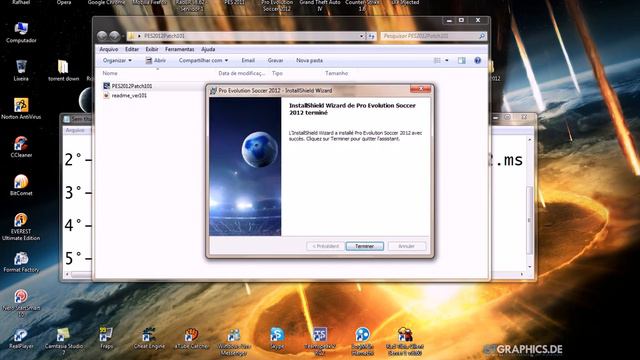Open the Ferramentas menu
Screen dimensions: 640x360
(180, 49)
